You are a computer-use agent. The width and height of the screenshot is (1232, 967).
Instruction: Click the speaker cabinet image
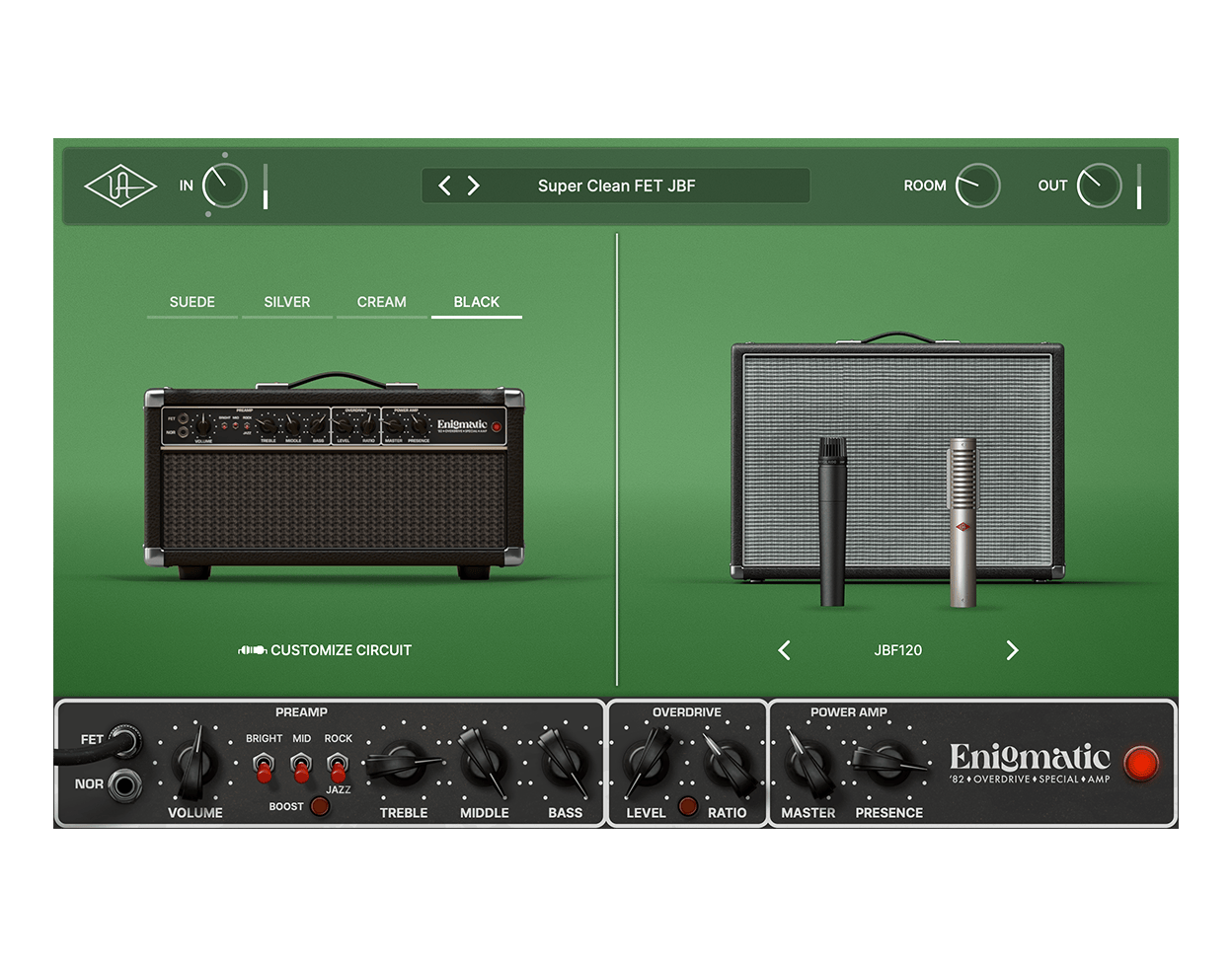(897, 458)
